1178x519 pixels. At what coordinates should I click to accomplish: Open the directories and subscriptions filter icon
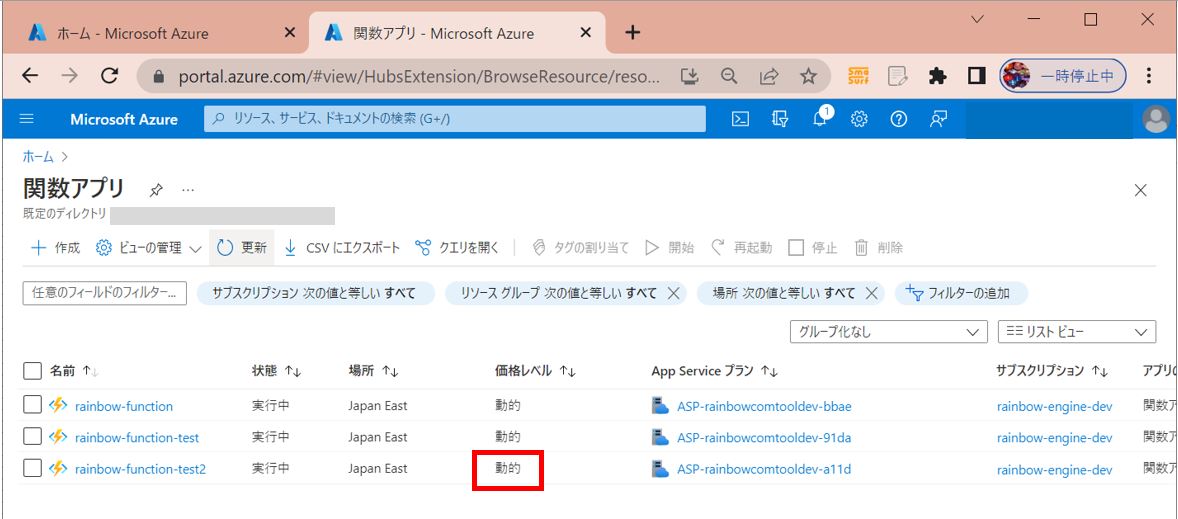[x=780, y=119]
